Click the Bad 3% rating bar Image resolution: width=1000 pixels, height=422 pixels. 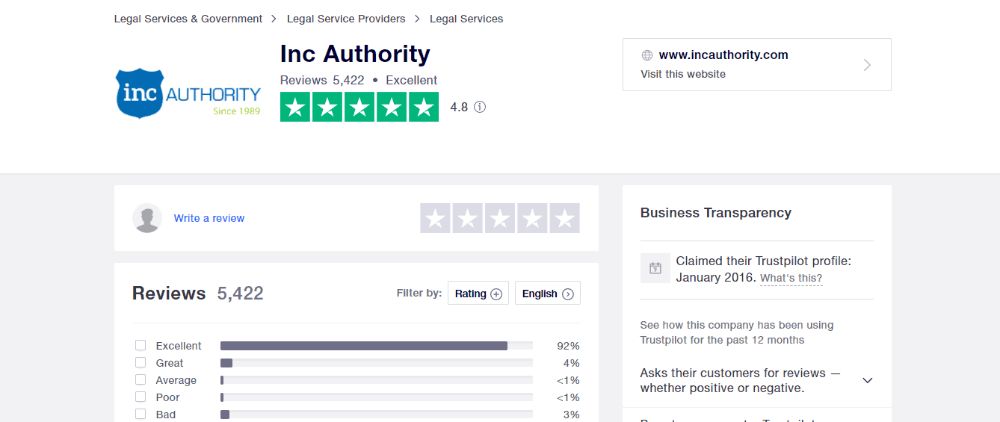[376, 414]
